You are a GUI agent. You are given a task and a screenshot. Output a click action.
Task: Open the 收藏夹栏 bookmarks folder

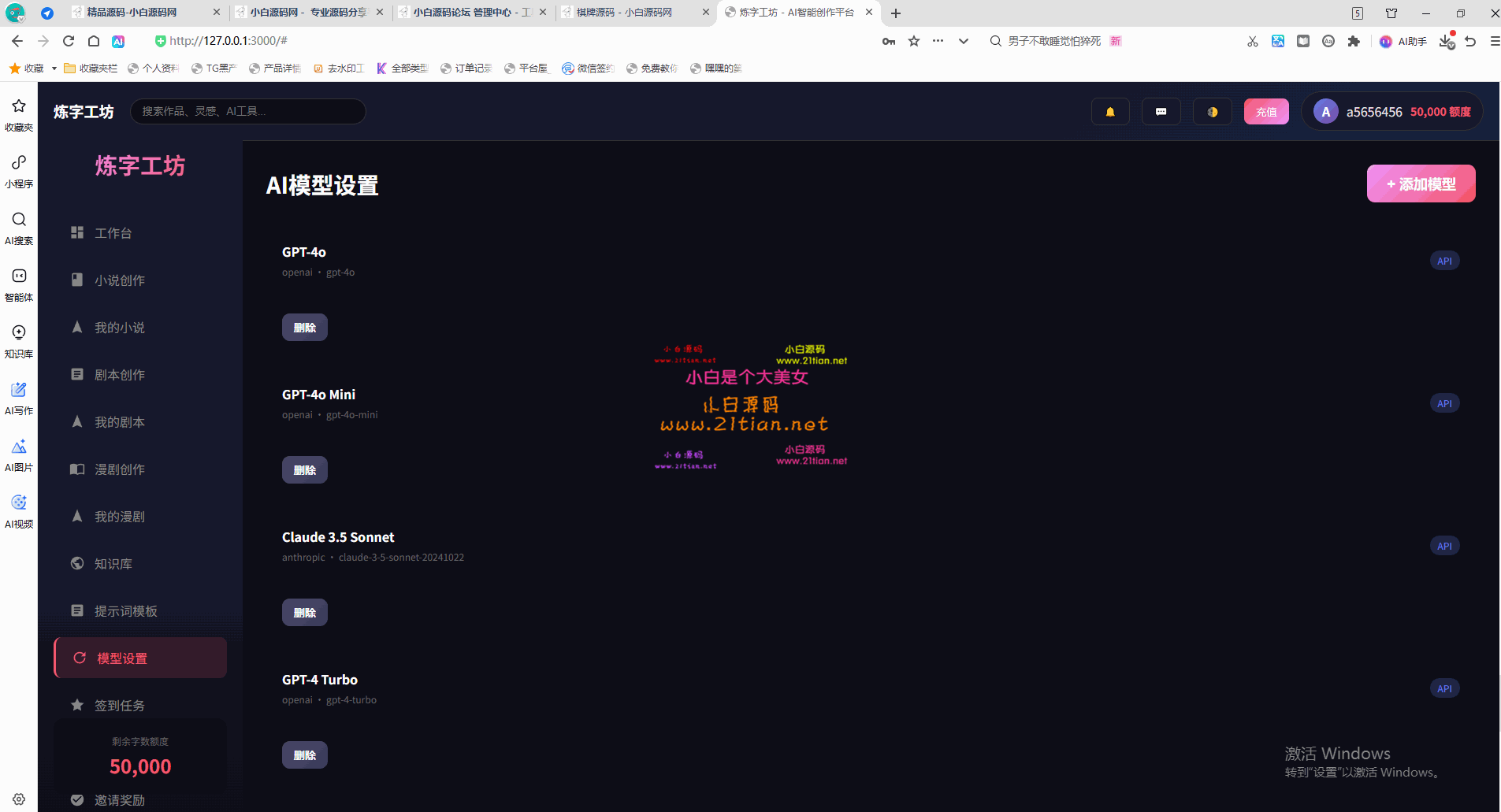click(x=91, y=69)
